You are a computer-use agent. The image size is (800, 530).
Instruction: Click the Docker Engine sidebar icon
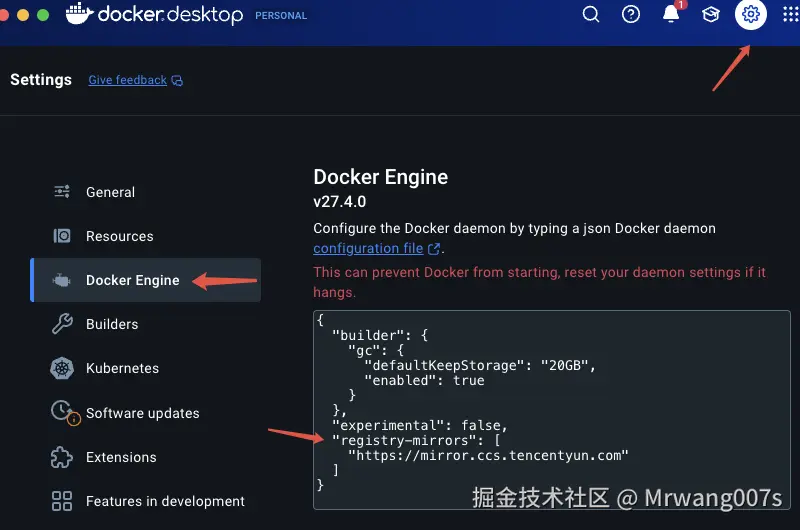(x=62, y=280)
